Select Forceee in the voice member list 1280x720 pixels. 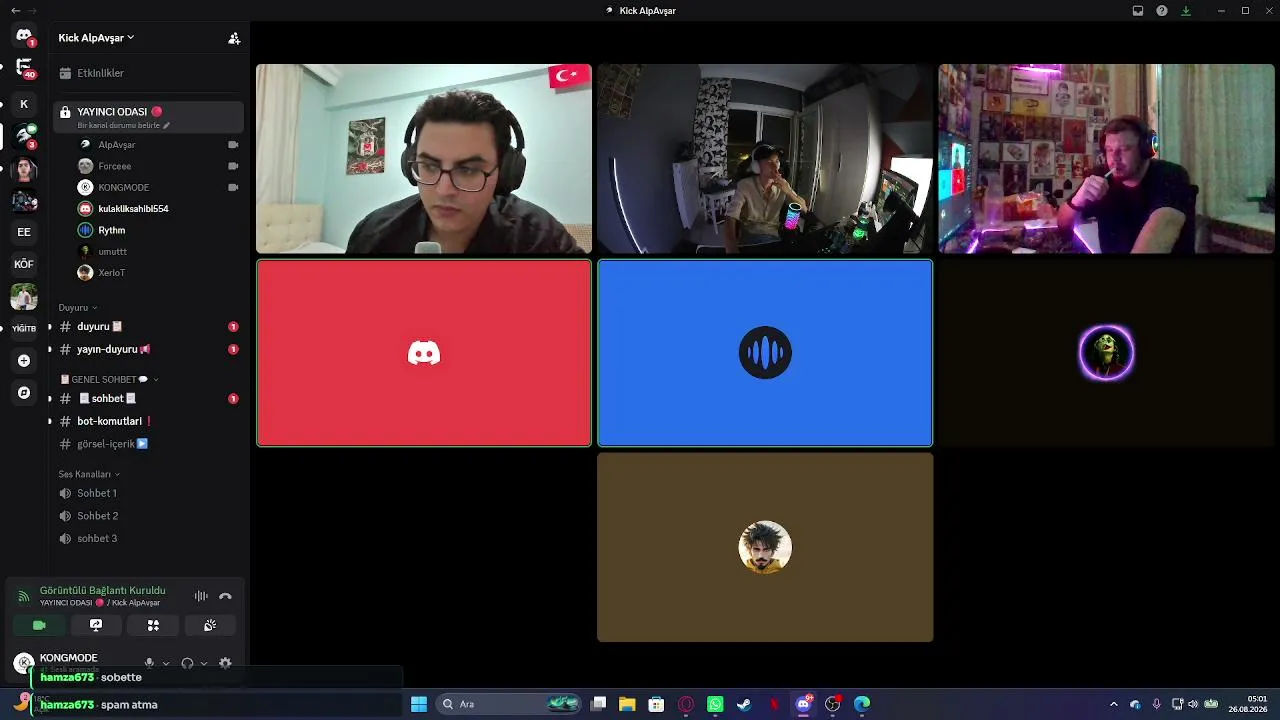pyautogui.click(x=158, y=166)
